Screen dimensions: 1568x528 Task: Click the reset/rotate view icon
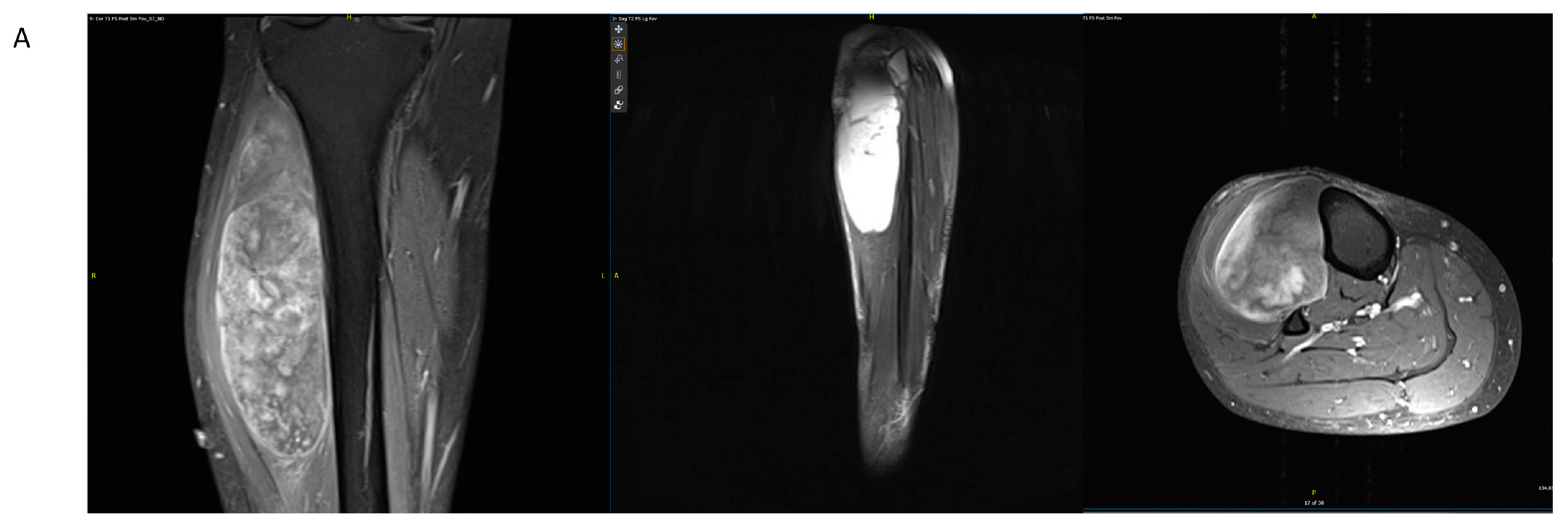(619, 105)
